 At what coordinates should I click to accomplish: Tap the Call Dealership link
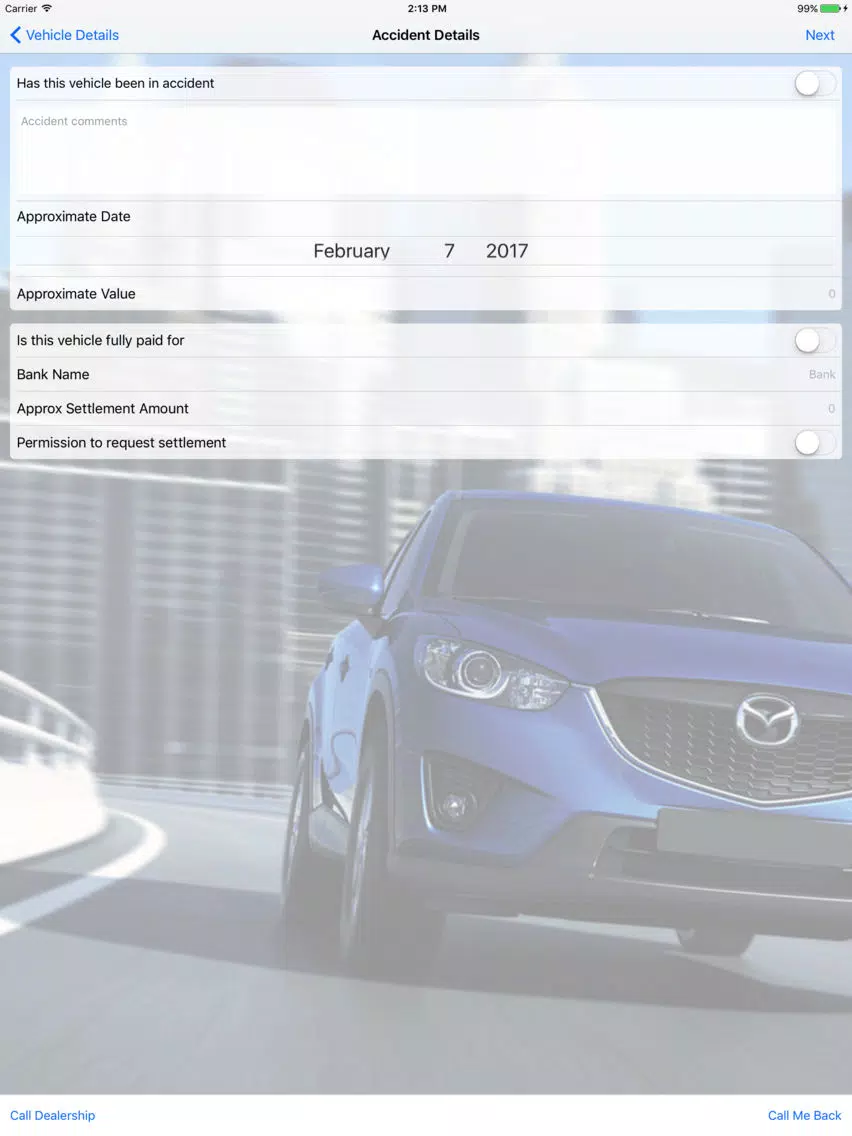pyautogui.click(x=52, y=1115)
